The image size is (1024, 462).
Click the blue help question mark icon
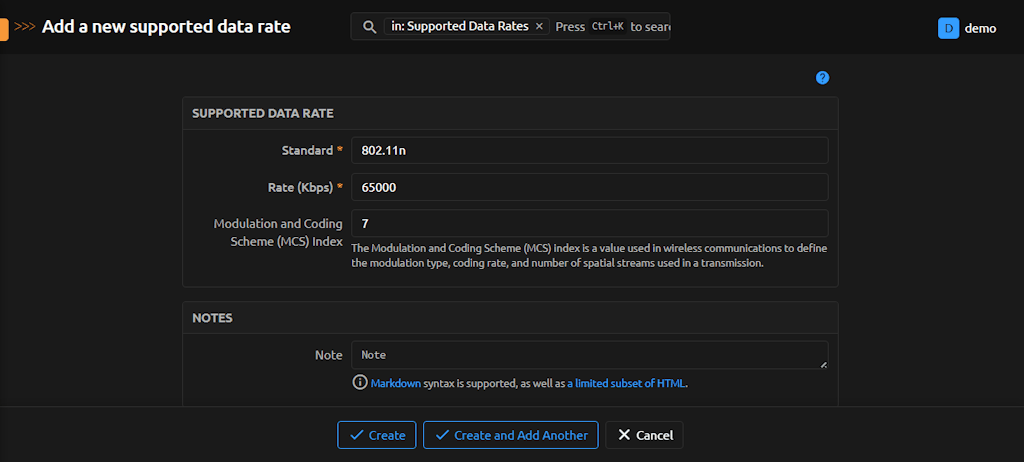(822, 78)
